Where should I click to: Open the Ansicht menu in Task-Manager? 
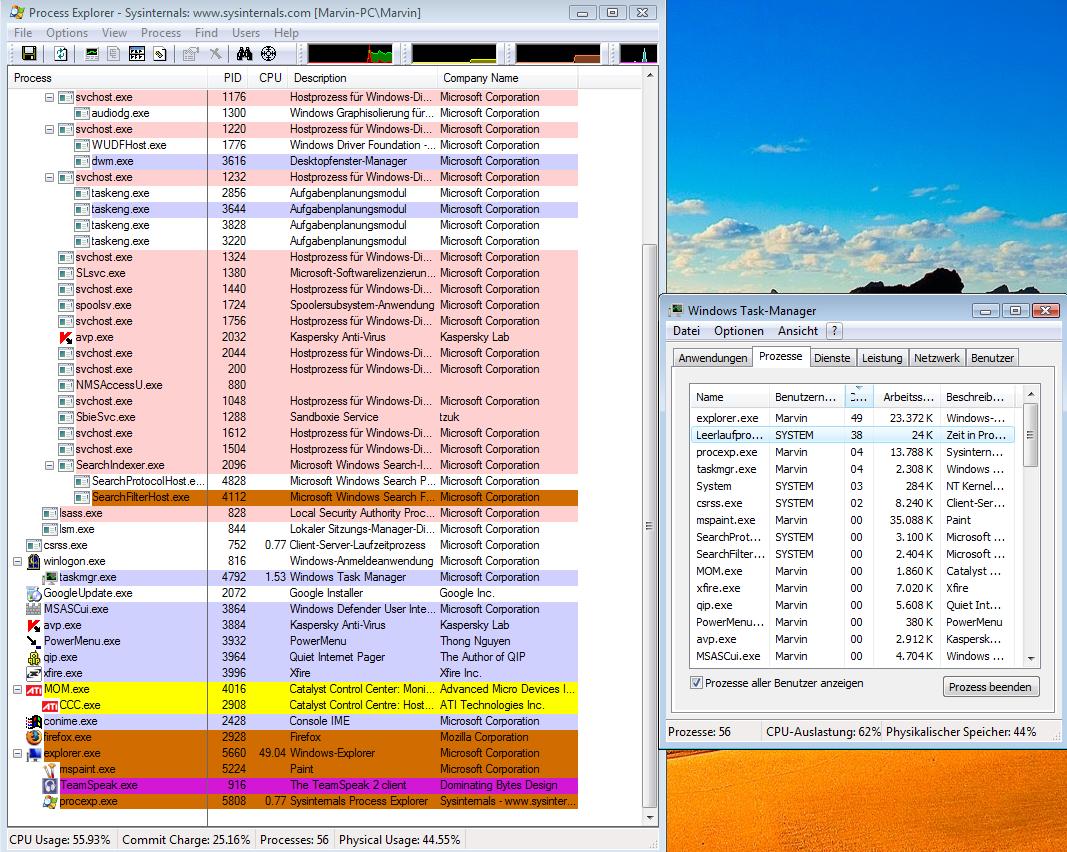(x=798, y=331)
